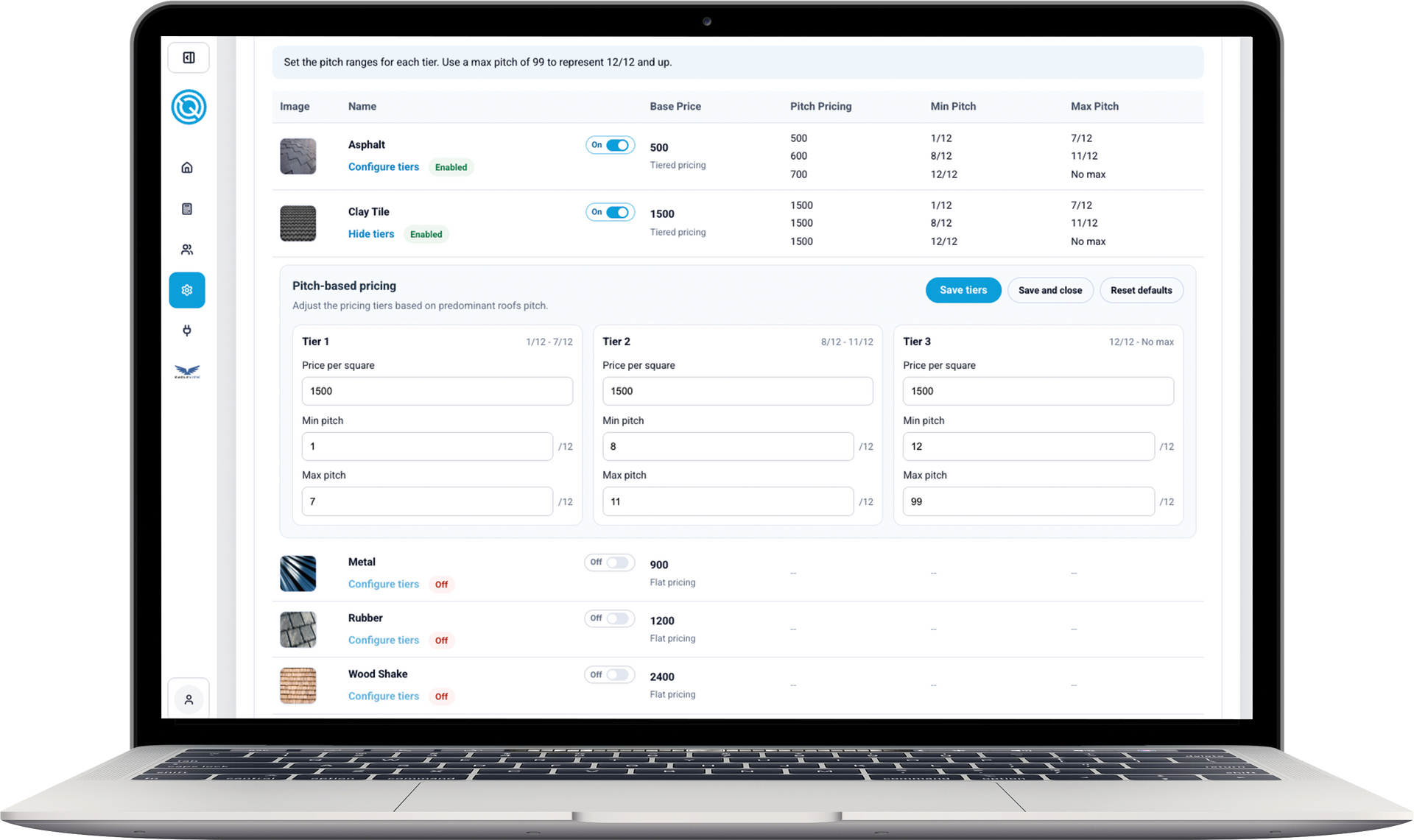Collapse the sidebar panel icon
Image resolution: width=1414 pixels, height=840 pixels.
(189, 57)
